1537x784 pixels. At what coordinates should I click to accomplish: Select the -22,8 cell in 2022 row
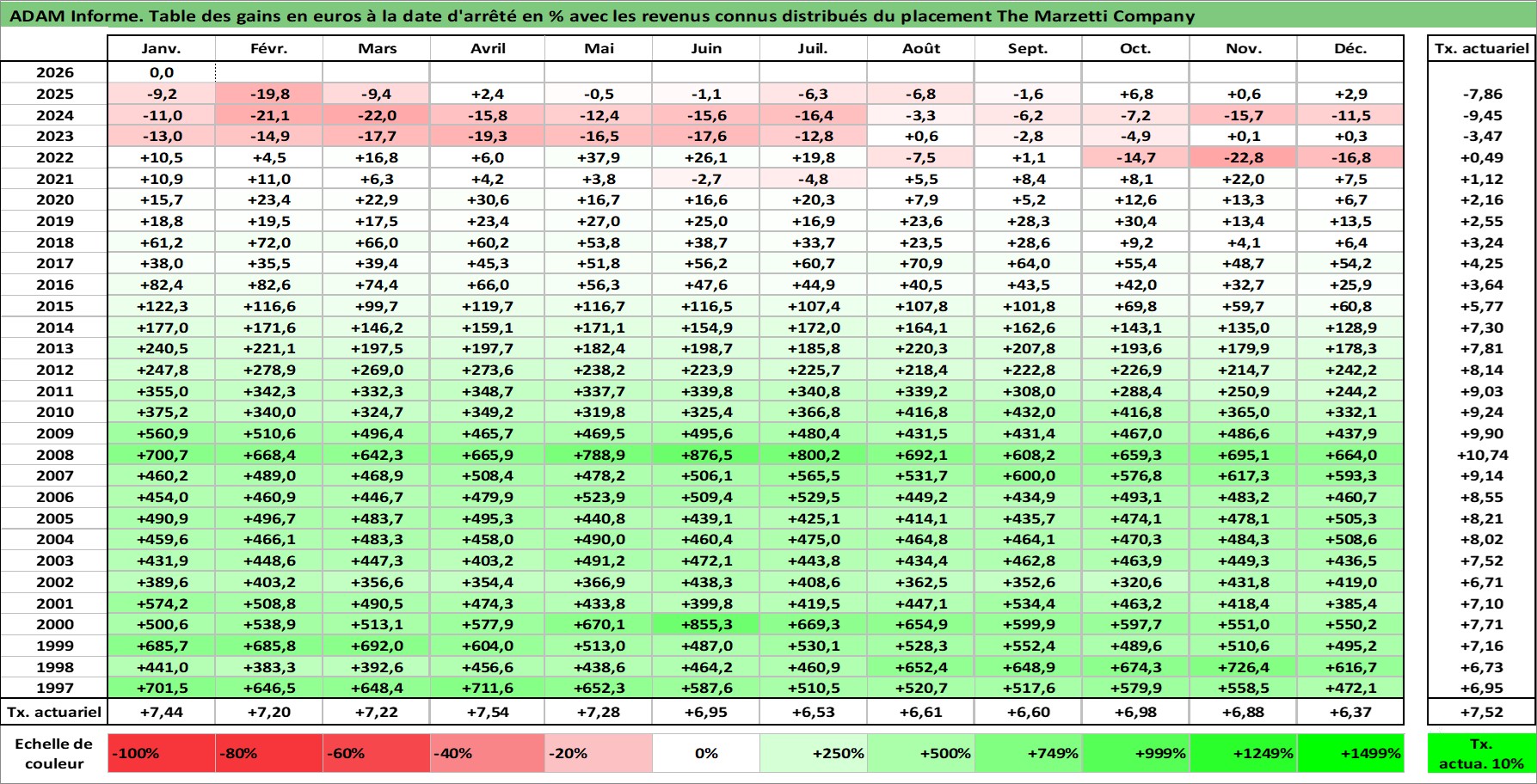click(1243, 157)
